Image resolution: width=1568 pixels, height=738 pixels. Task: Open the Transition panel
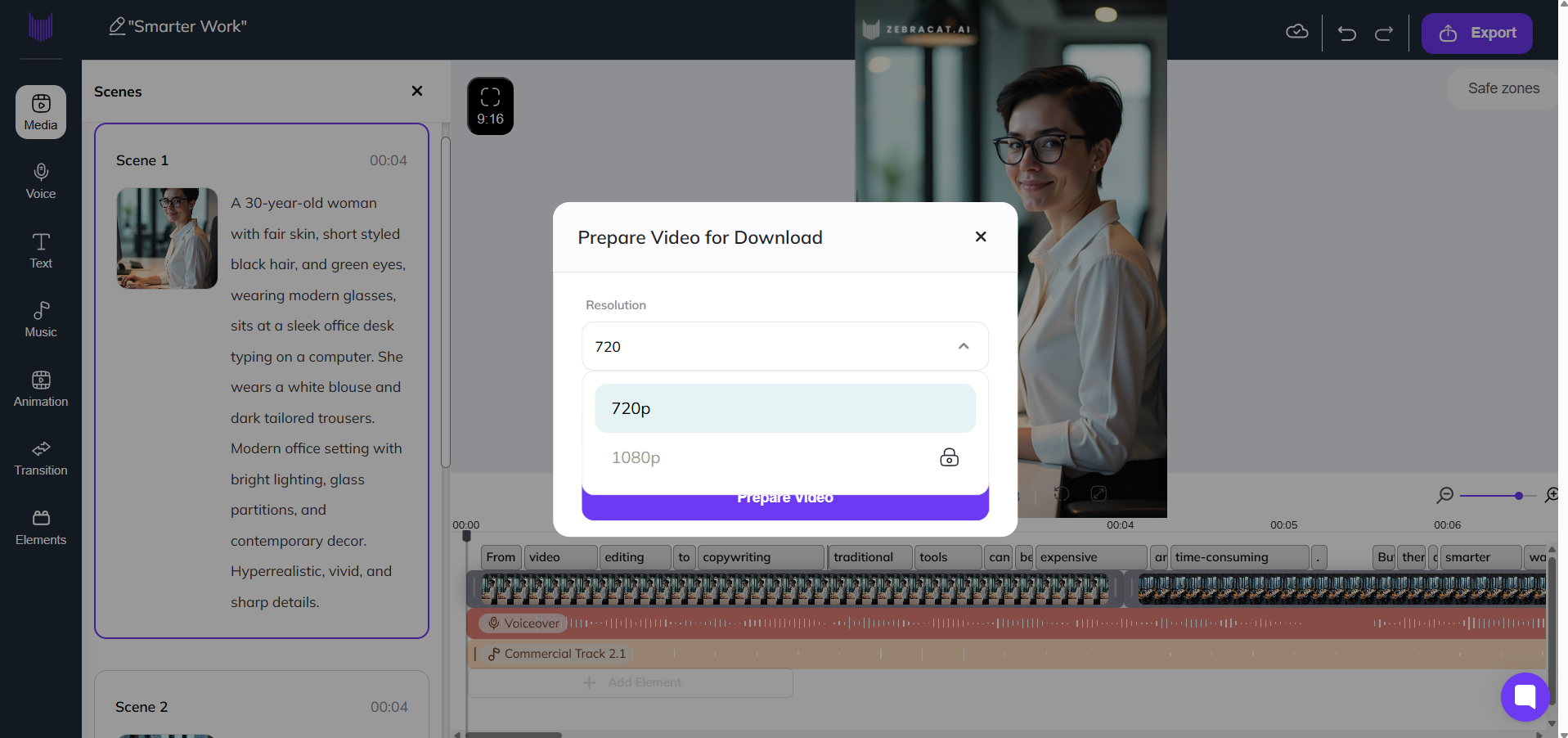(x=41, y=458)
